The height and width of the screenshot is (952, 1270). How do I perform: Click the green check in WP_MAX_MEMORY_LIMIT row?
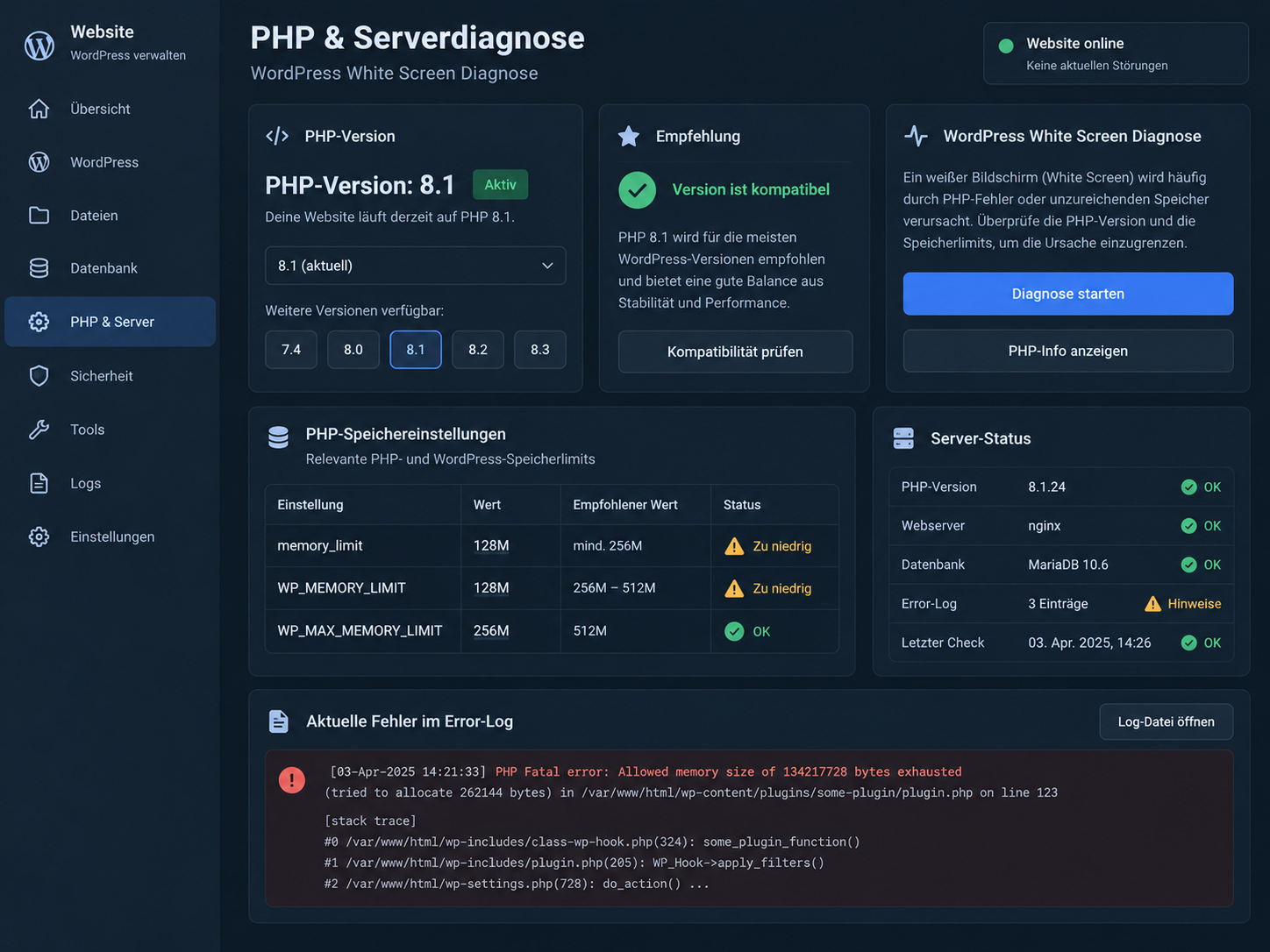pos(734,631)
